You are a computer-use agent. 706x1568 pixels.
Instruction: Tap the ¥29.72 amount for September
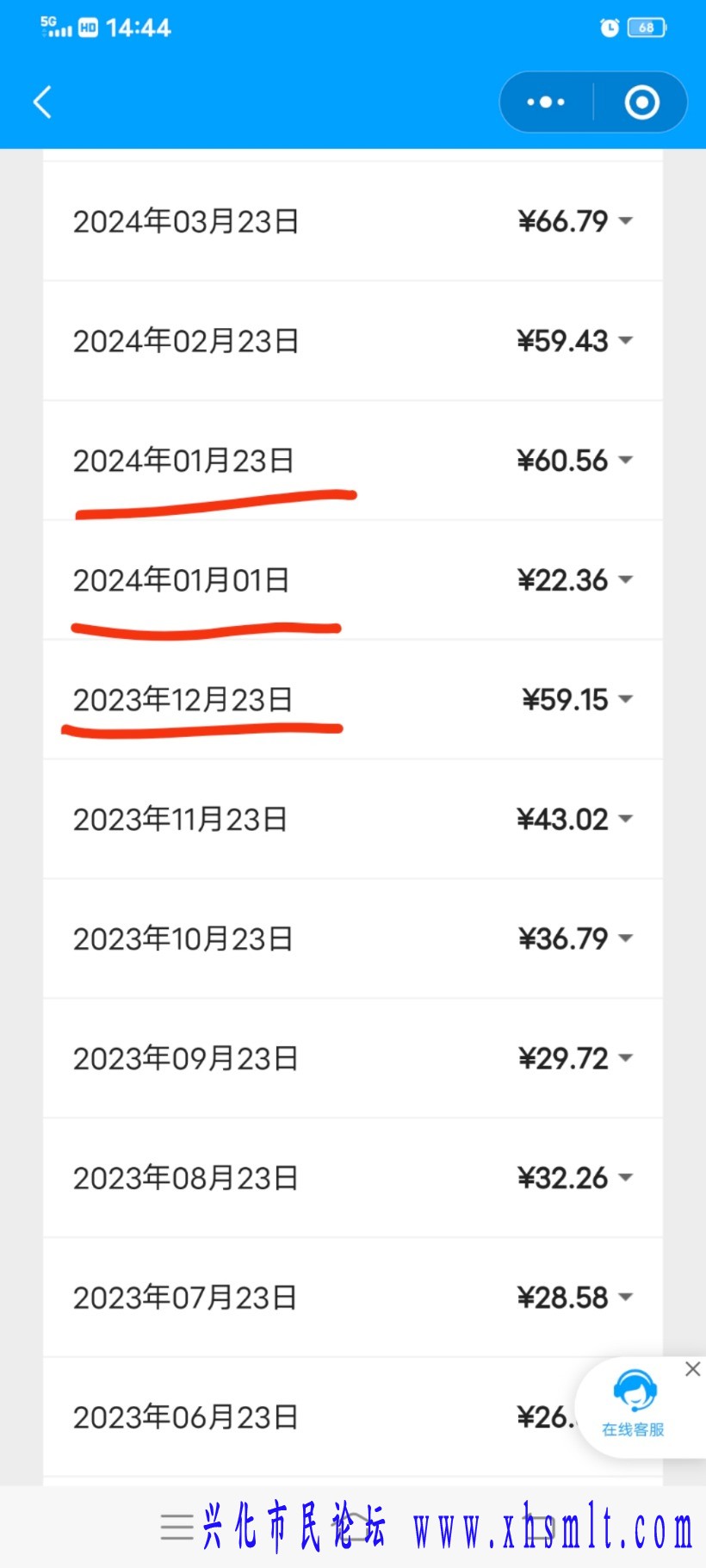(x=563, y=1058)
